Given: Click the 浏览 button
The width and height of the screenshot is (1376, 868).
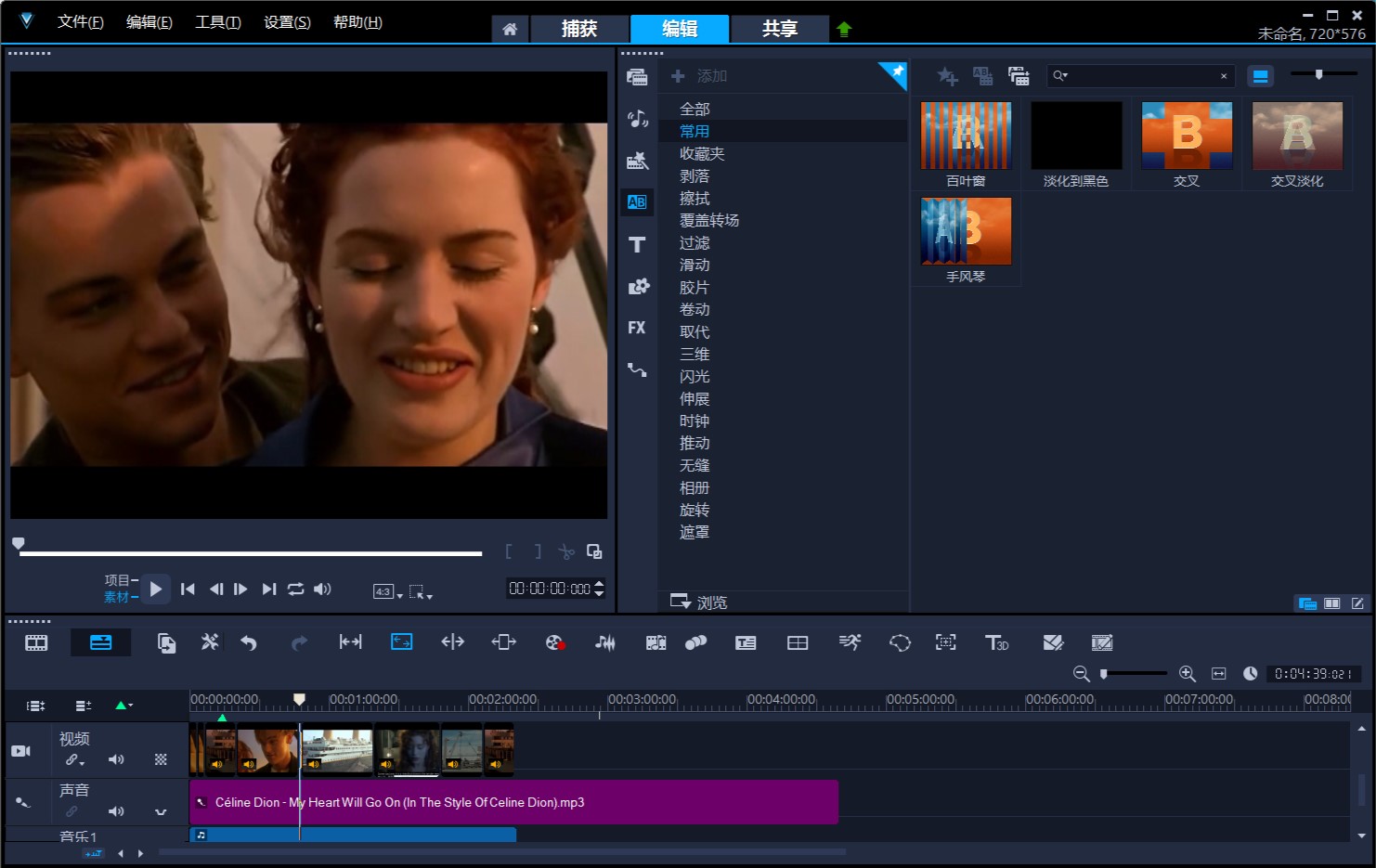Looking at the screenshot, I should pyautogui.click(x=699, y=602).
